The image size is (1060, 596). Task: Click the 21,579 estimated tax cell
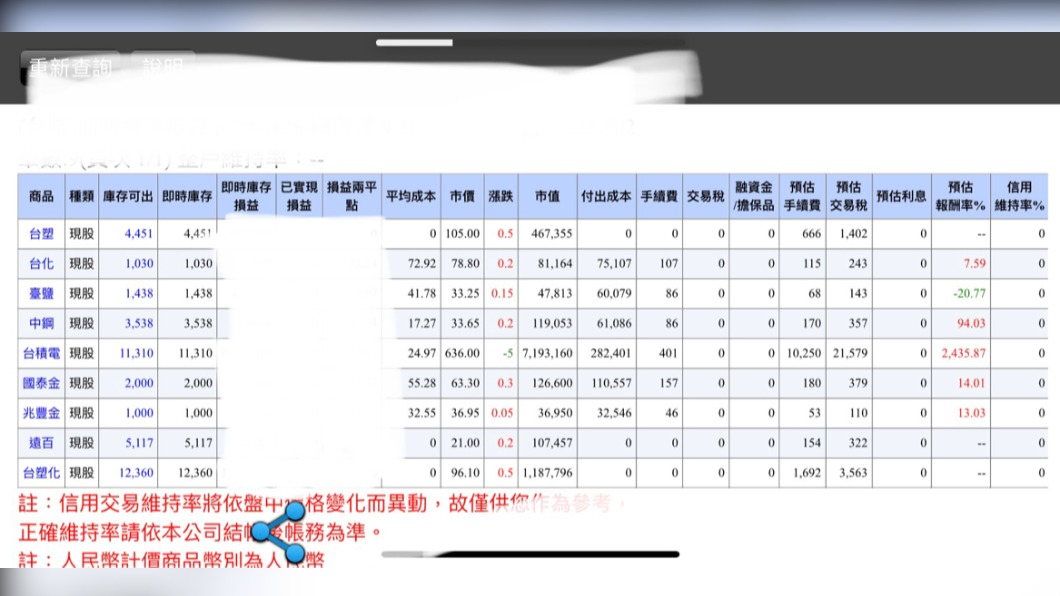[x=850, y=353]
